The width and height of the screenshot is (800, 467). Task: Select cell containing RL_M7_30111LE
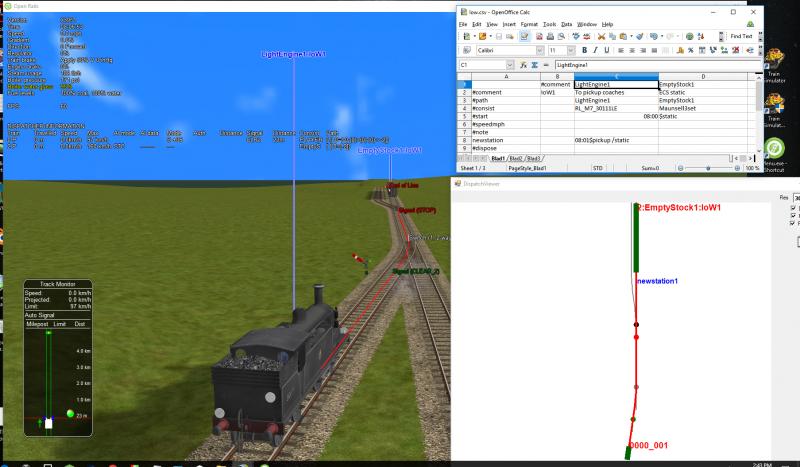(x=616, y=108)
